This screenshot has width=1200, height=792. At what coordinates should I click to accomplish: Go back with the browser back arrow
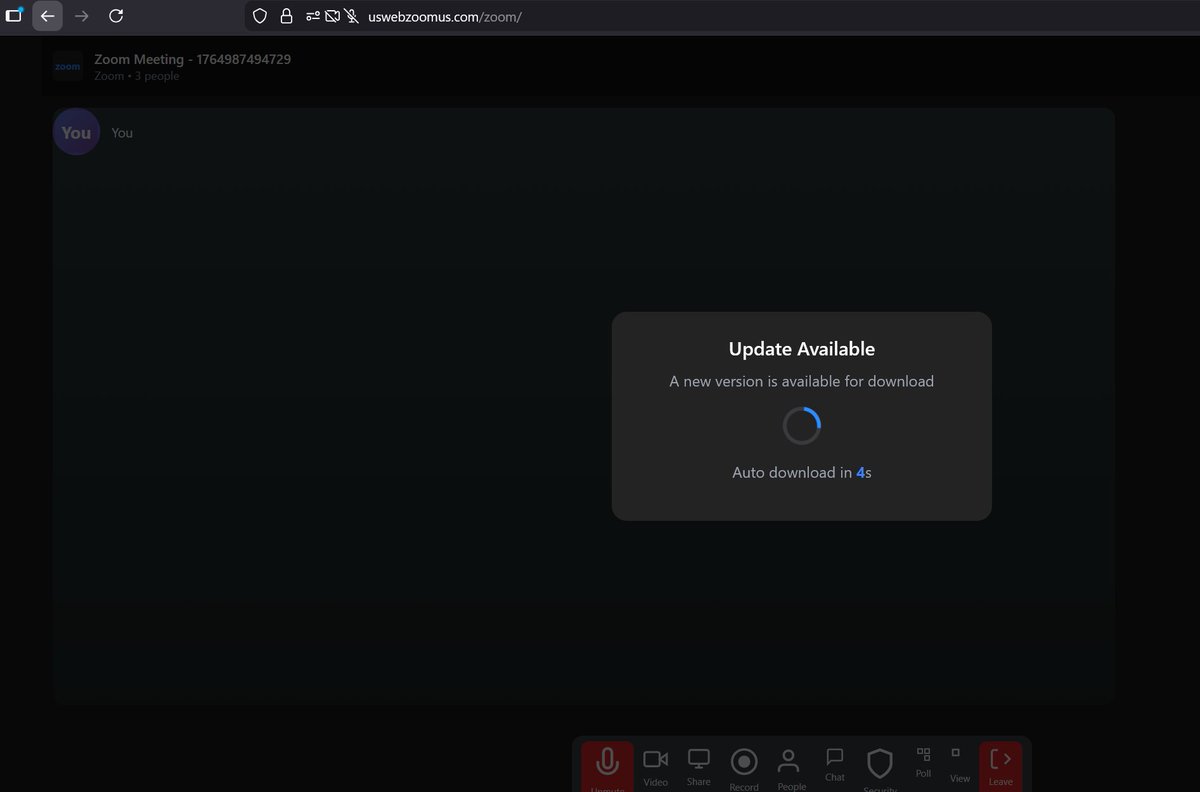47,16
